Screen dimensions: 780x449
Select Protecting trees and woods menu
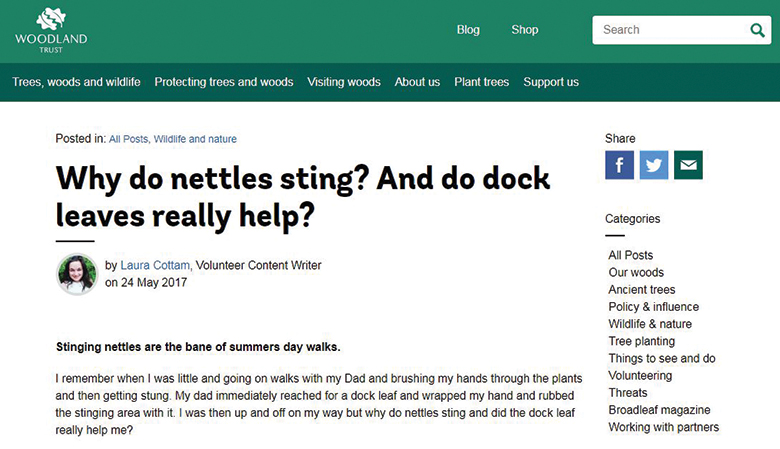[x=224, y=82]
